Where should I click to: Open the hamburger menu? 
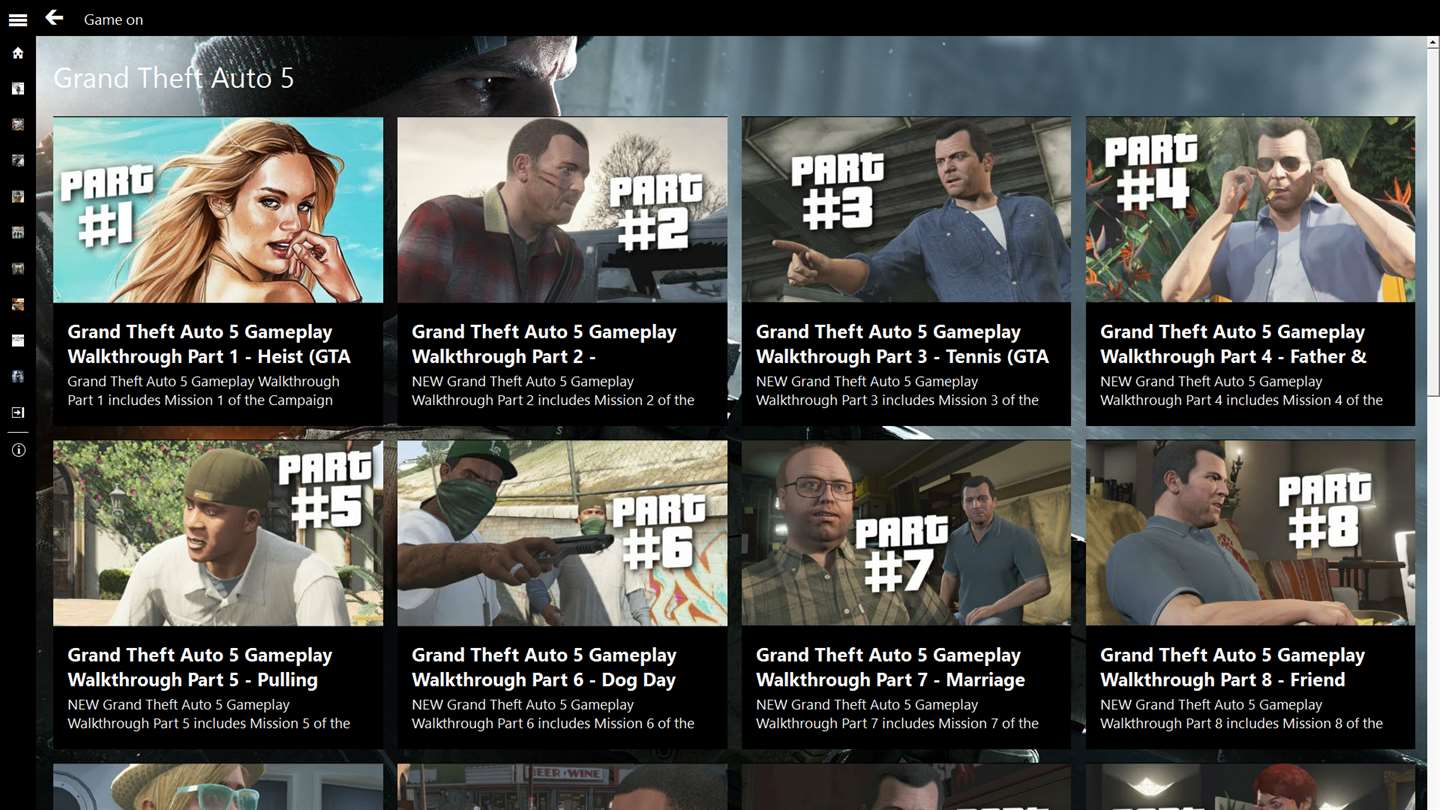coord(18,19)
